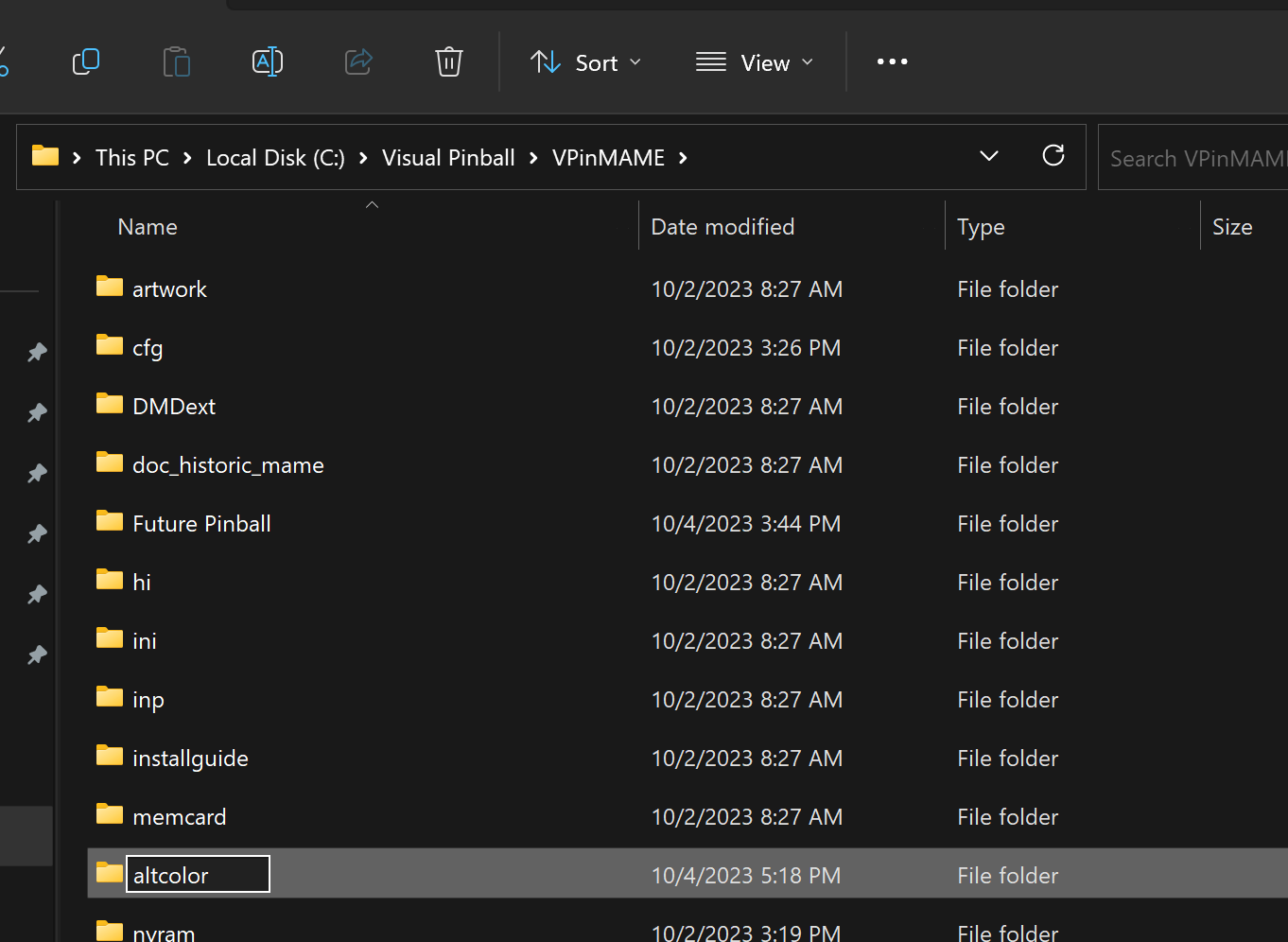Screen dimensions: 1288x942
Task: Click the Sort arrows icon
Action: click(x=545, y=61)
